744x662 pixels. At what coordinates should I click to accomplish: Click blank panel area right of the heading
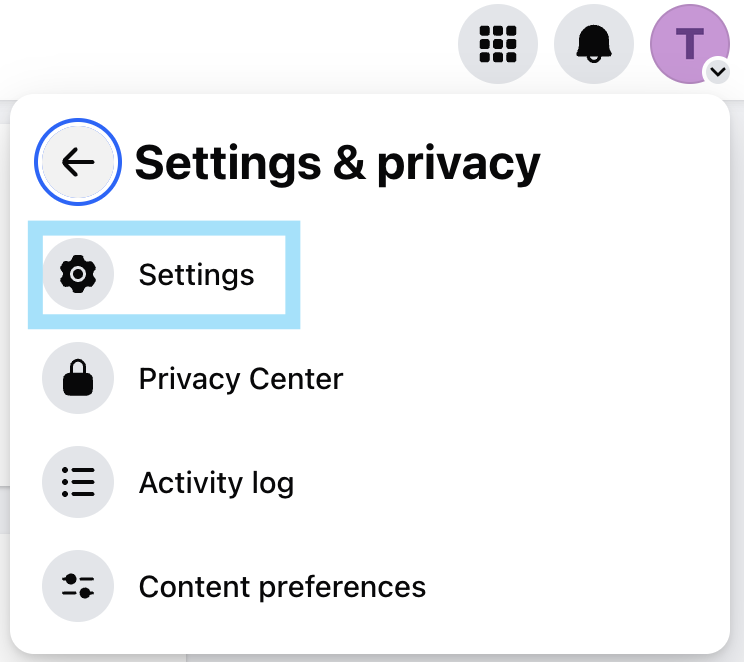(630, 163)
